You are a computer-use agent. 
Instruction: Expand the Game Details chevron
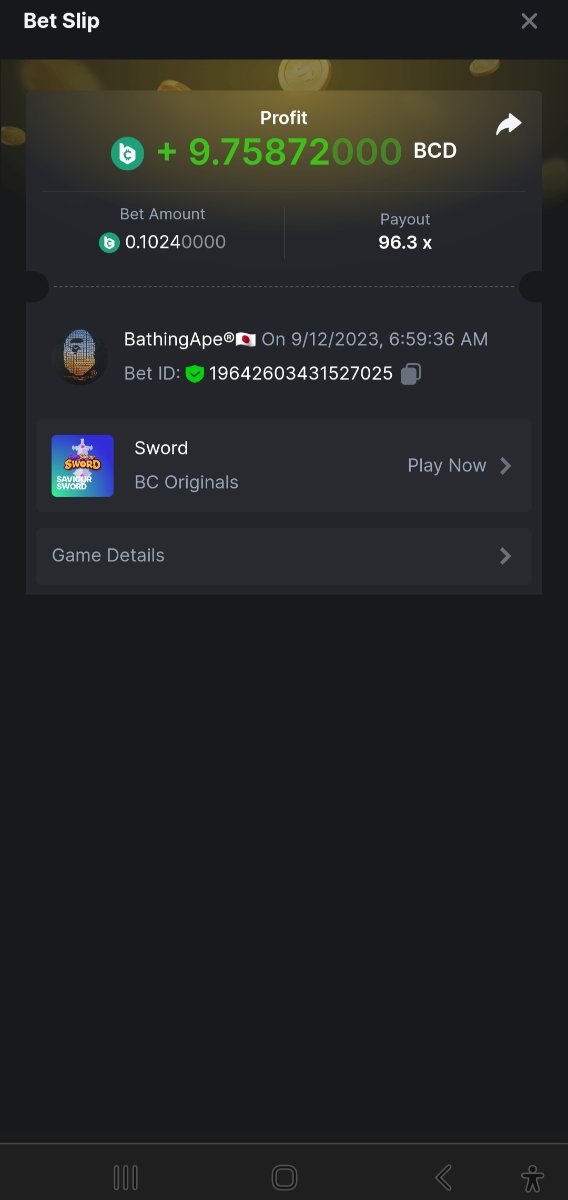pos(505,556)
